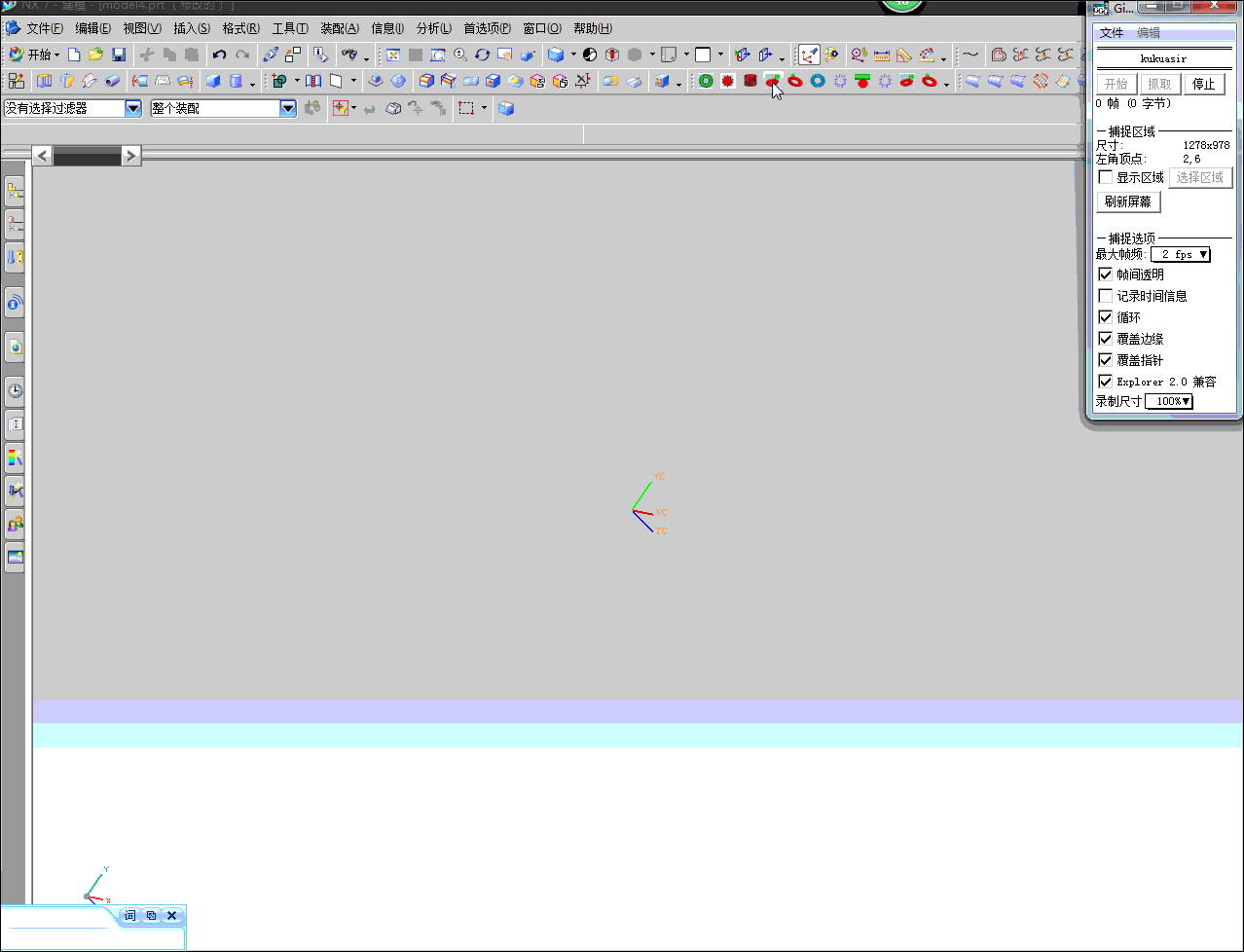Click the red spiked gear on white icon
Image resolution: width=1244 pixels, height=952 pixels.
728,81
